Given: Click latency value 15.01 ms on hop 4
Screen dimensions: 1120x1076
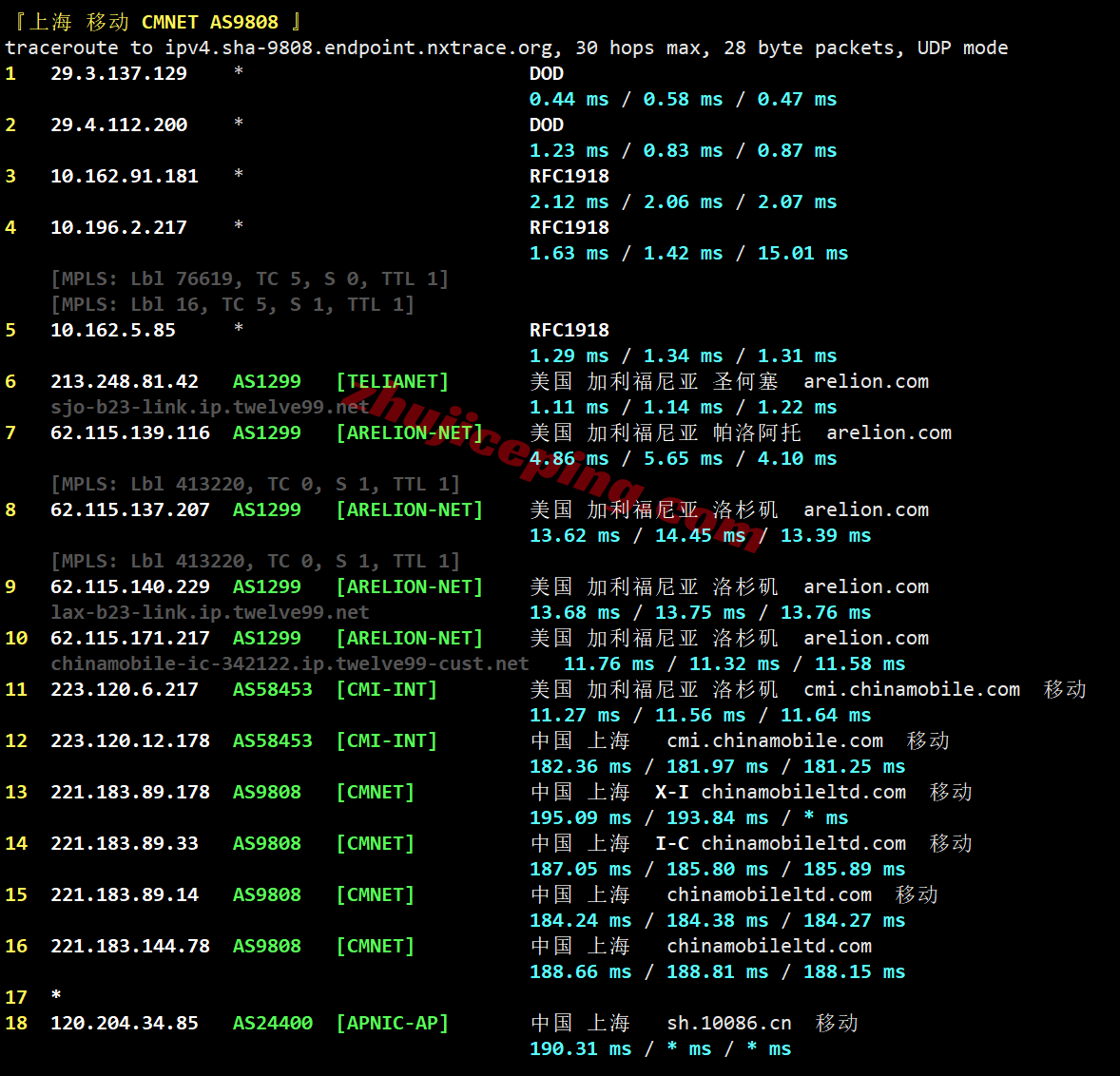Looking at the screenshot, I should coord(802,254).
